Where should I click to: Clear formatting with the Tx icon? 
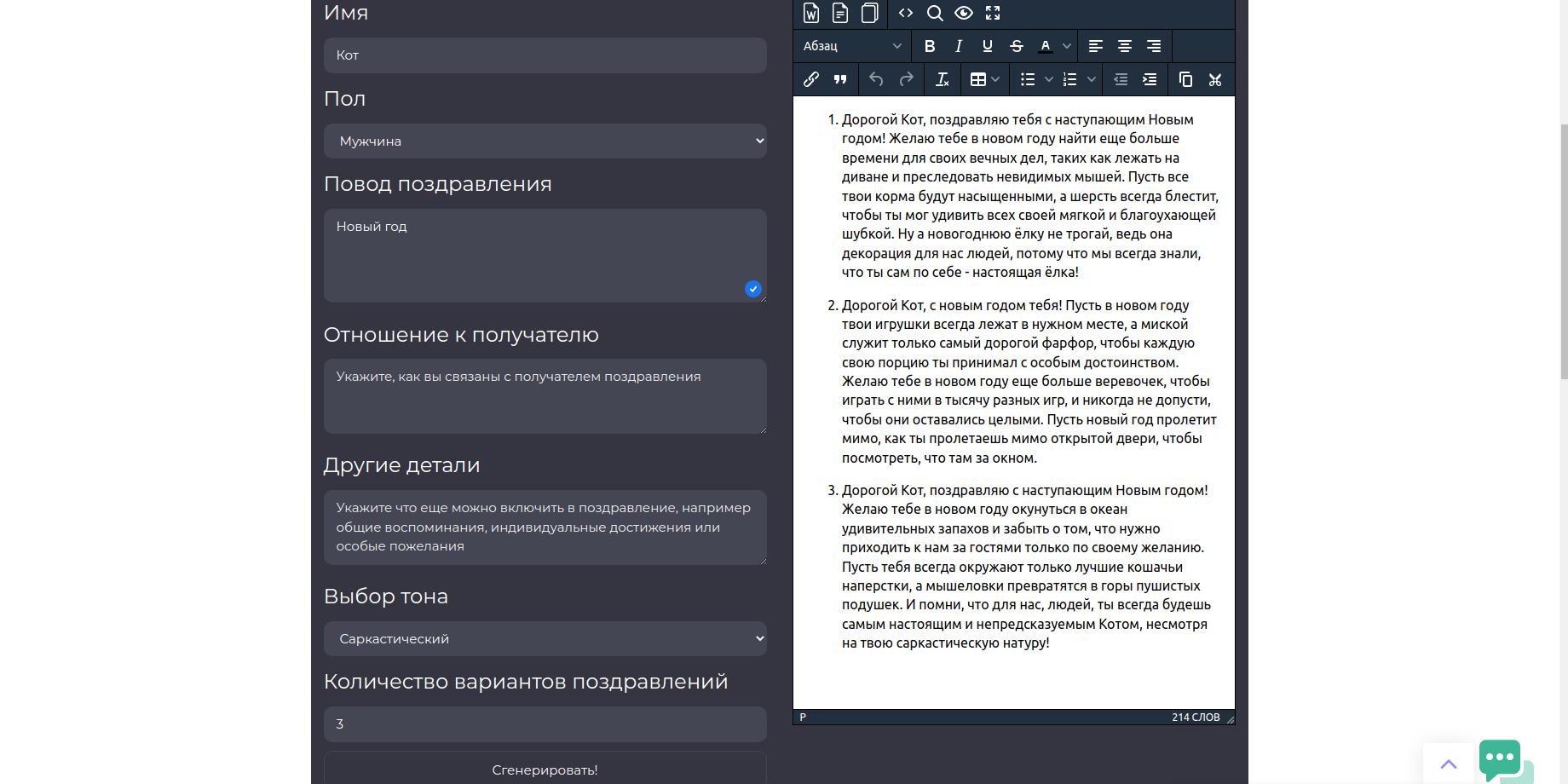pos(942,79)
